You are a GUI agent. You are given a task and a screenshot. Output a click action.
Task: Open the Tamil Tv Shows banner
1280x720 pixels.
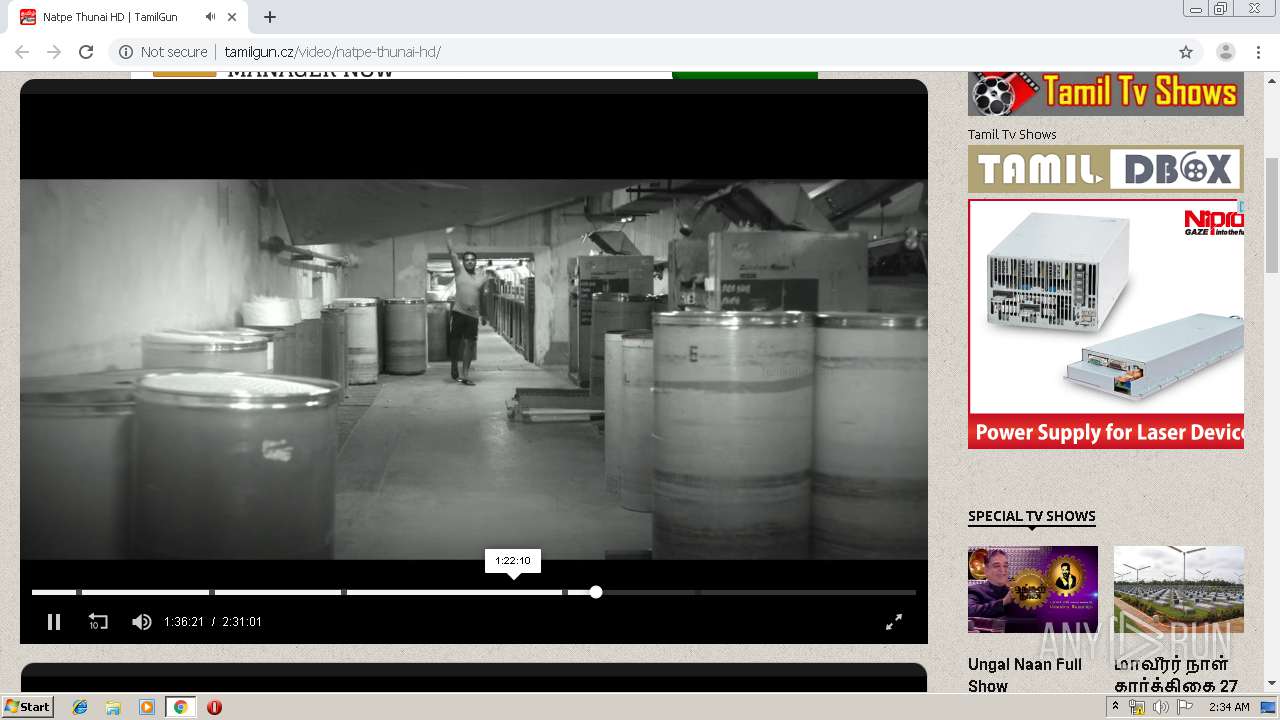1106,94
